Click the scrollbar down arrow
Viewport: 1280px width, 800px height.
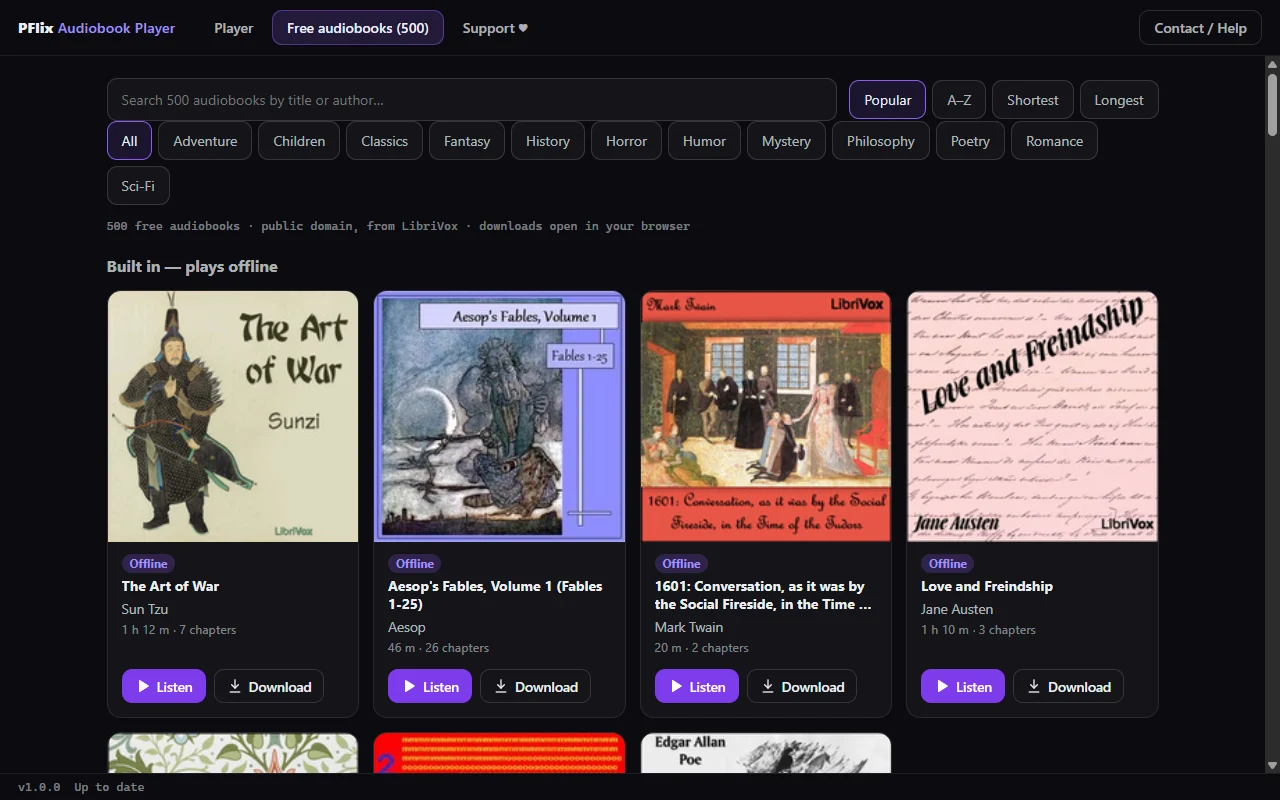pos(1272,765)
